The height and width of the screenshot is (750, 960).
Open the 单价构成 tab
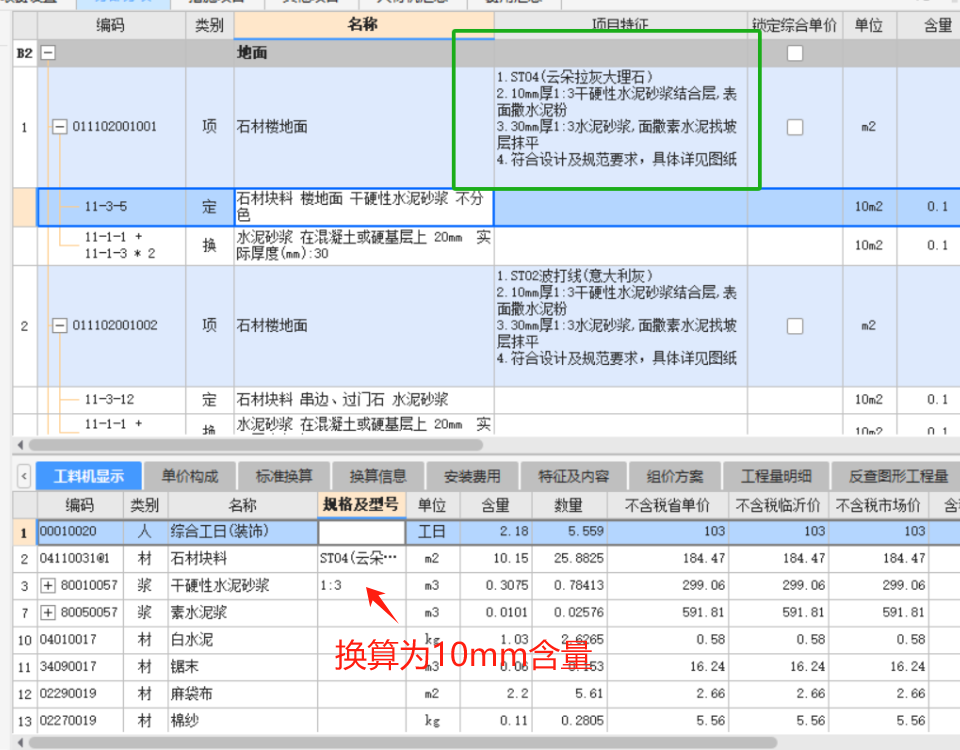[x=190, y=476]
